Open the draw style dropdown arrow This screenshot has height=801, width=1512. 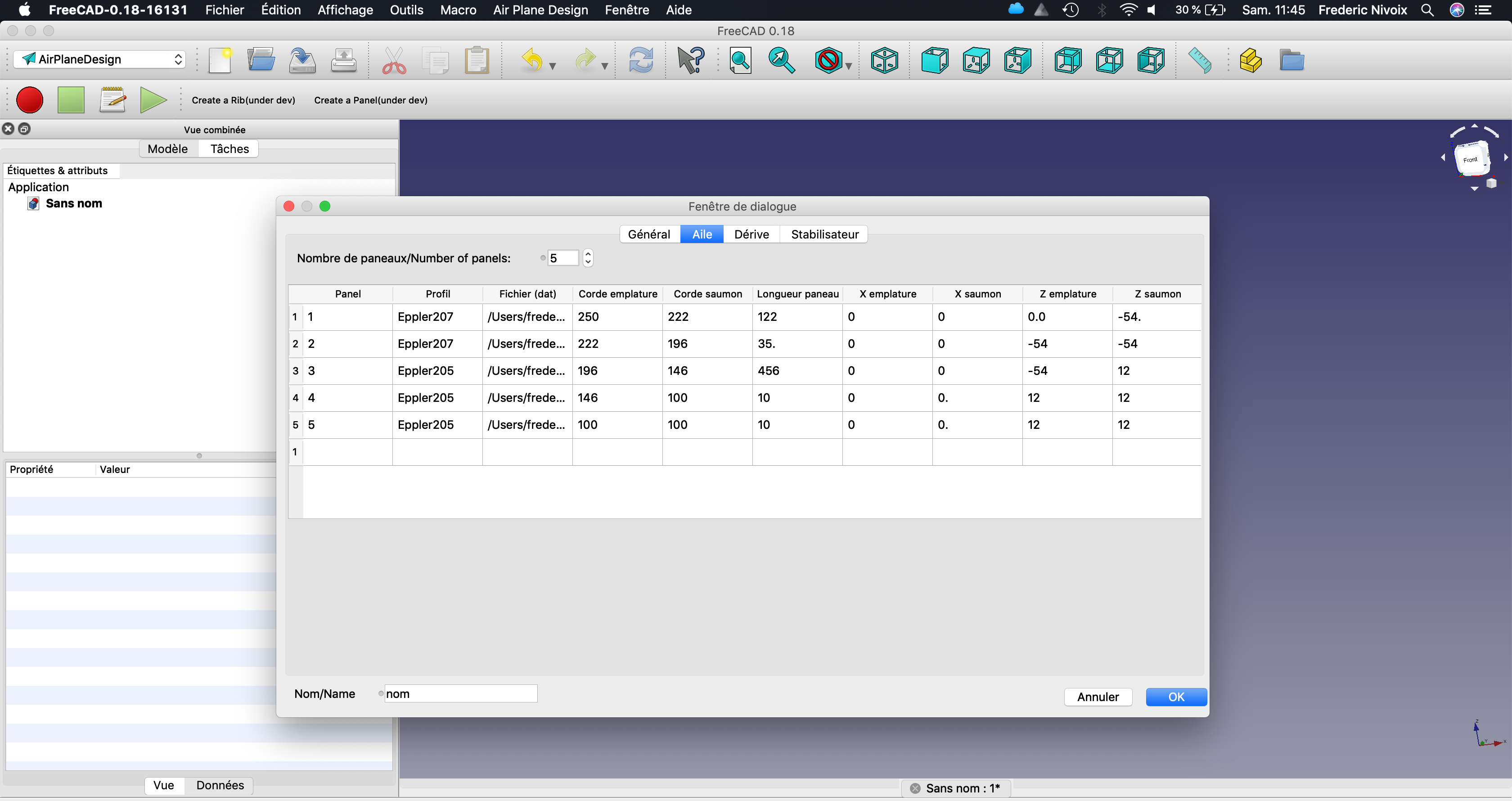coord(849,66)
